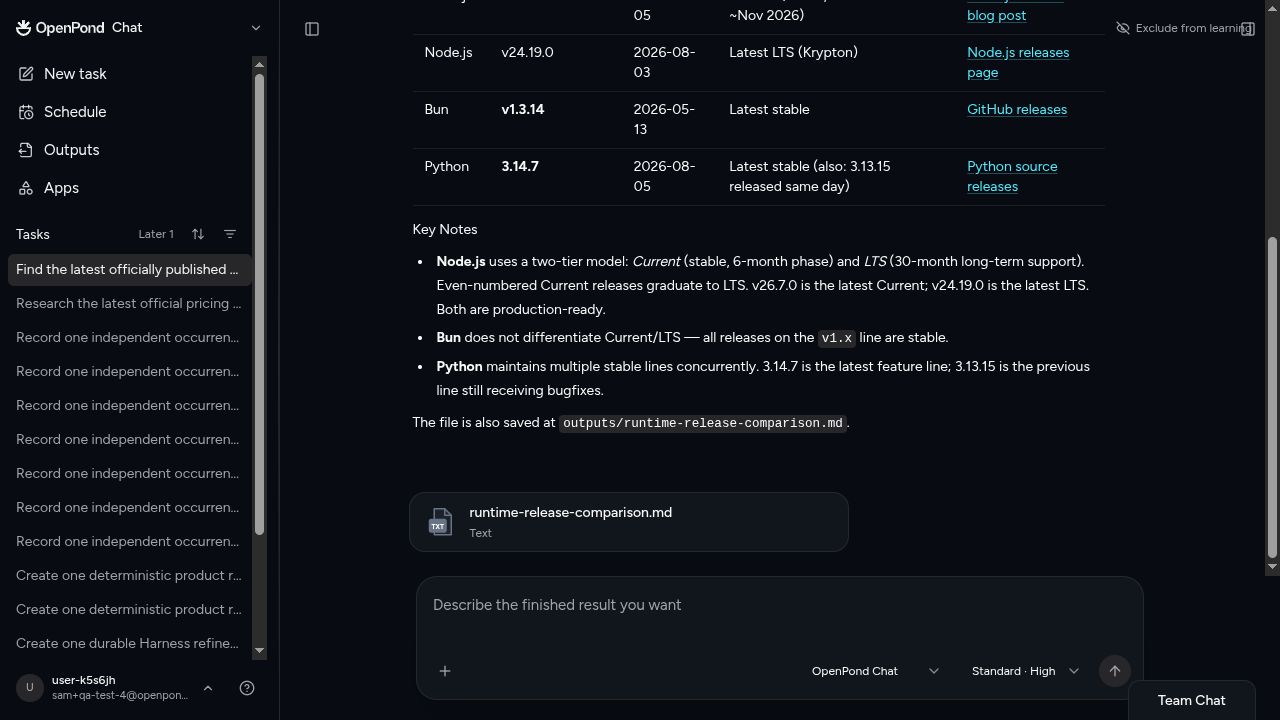Click the main chat scrollbar thumb

[1273, 398]
